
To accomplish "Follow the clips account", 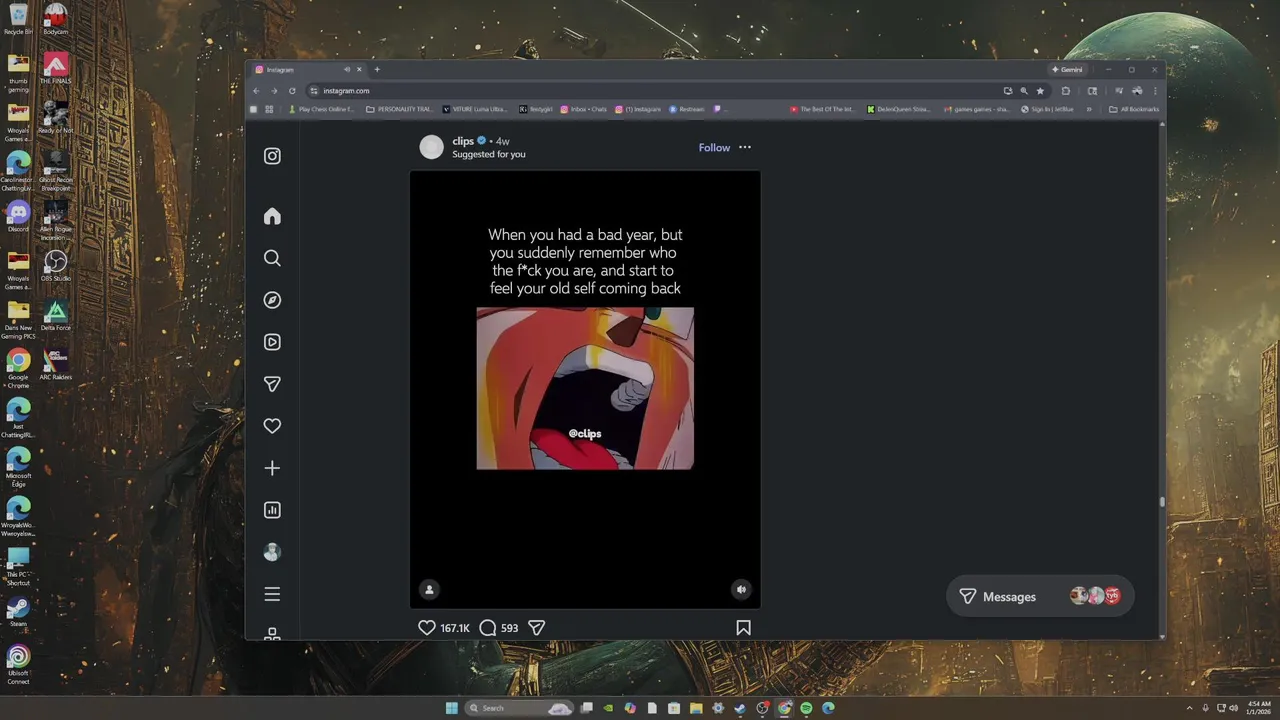I will pyautogui.click(x=714, y=148).
